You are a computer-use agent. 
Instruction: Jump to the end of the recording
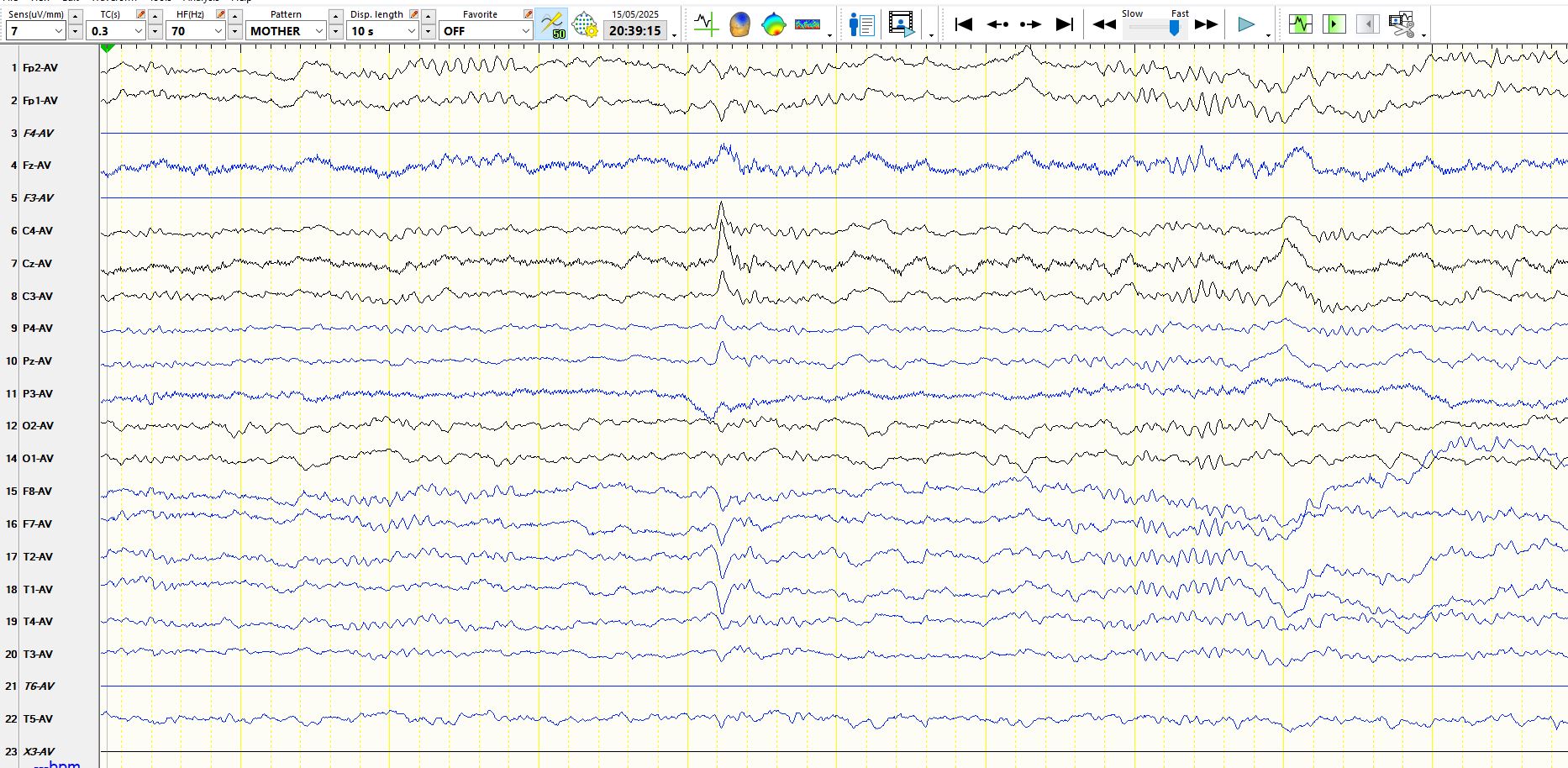coord(1065,24)
